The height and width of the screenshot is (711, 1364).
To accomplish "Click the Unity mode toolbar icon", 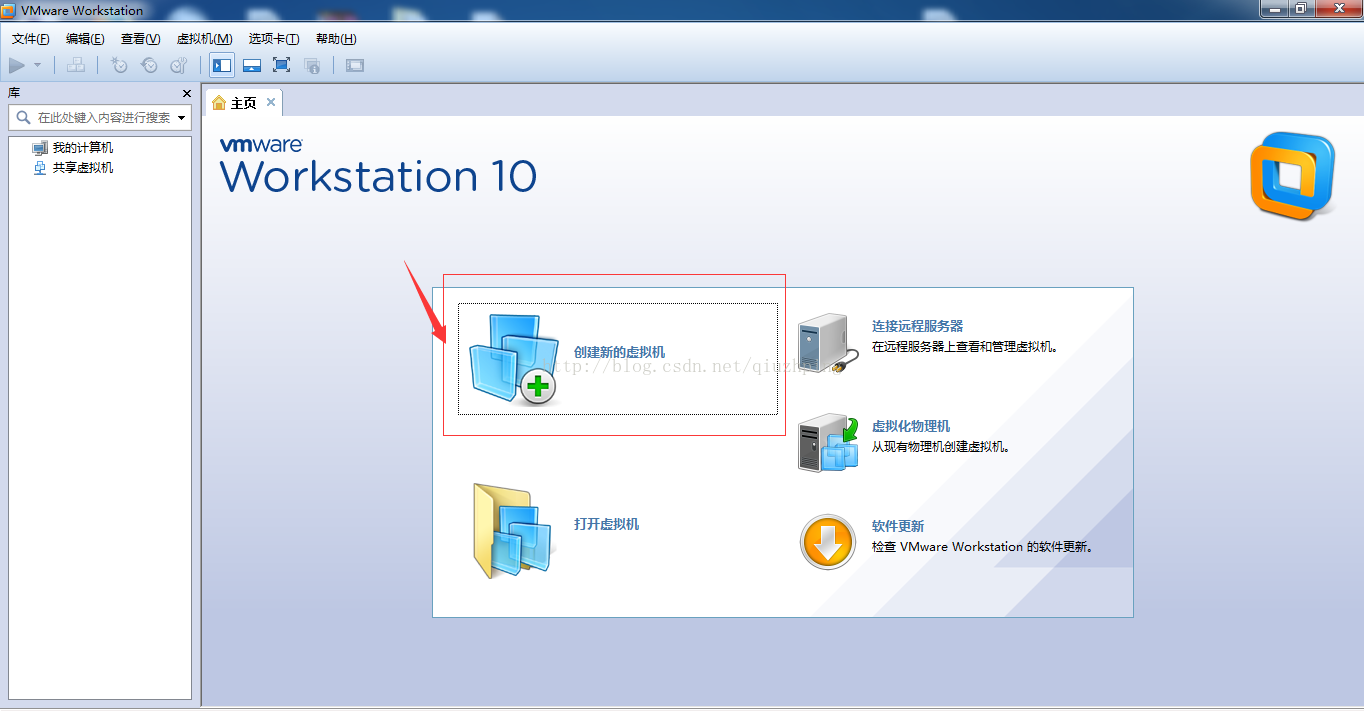I will coord(312,65).
